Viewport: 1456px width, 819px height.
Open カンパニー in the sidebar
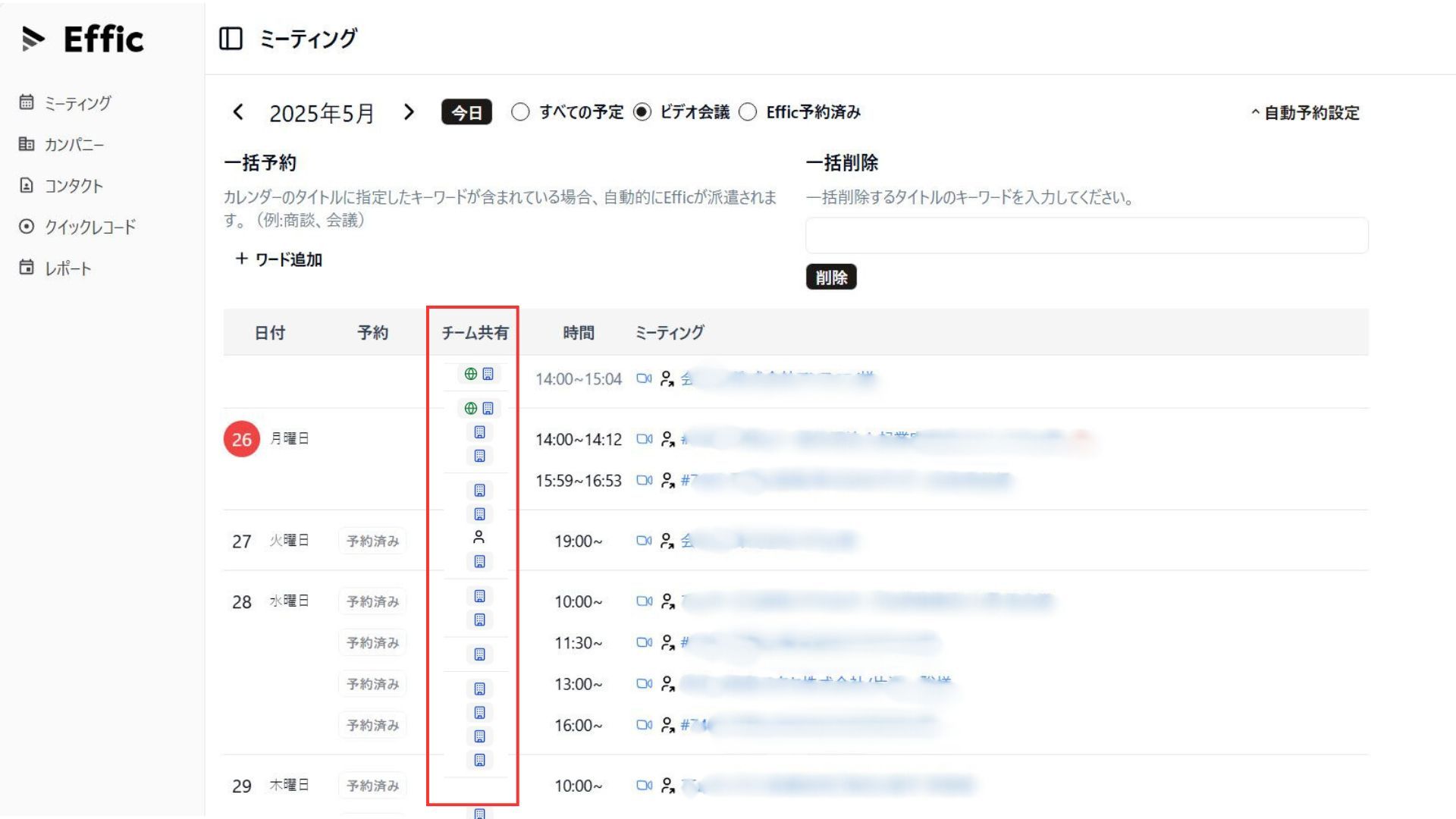[x=61, y=144]
